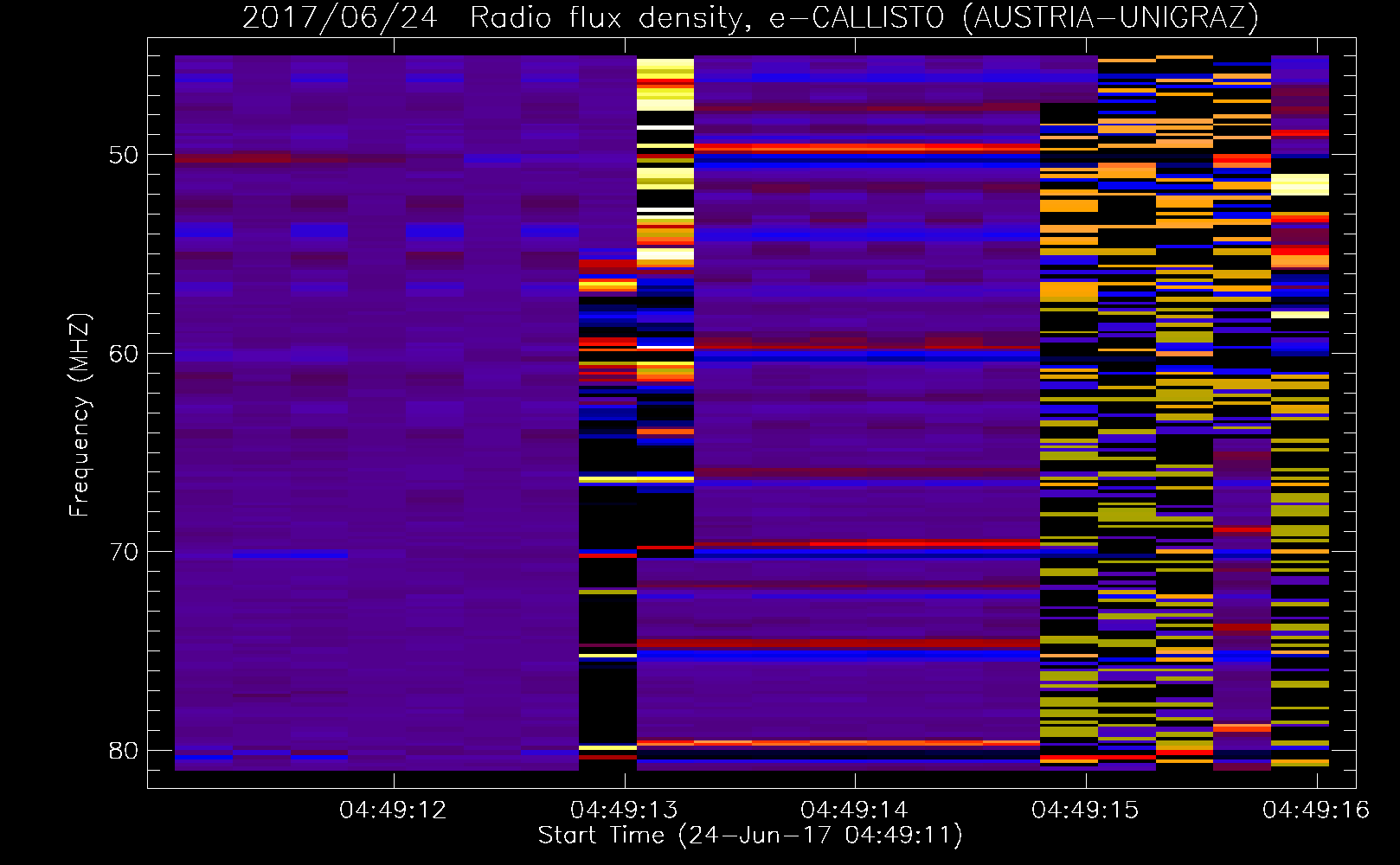1400x865 pixels.
Task: Select the Start Time axis caption
Action: pos(750,836)
